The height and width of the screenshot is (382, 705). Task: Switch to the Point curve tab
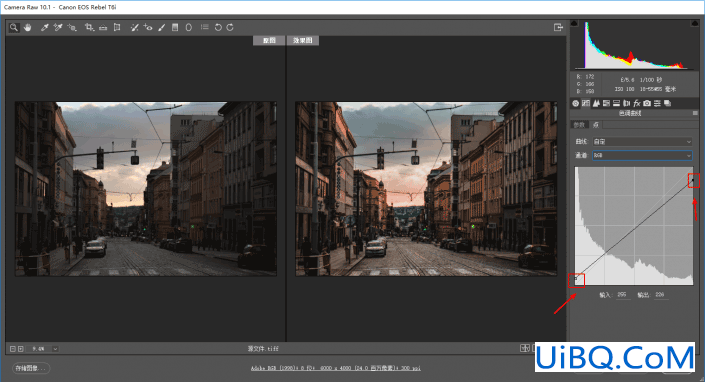coord(596,125)
